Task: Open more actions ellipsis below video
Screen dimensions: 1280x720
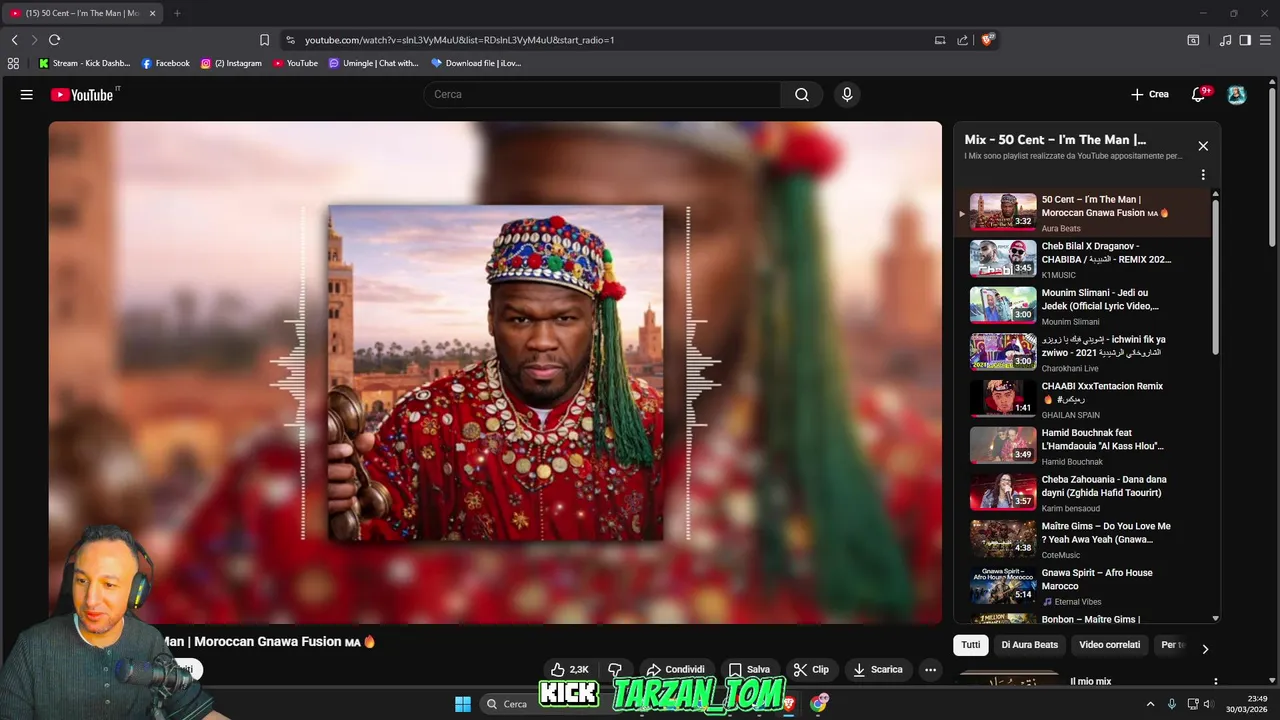Action: pos(930,670)
